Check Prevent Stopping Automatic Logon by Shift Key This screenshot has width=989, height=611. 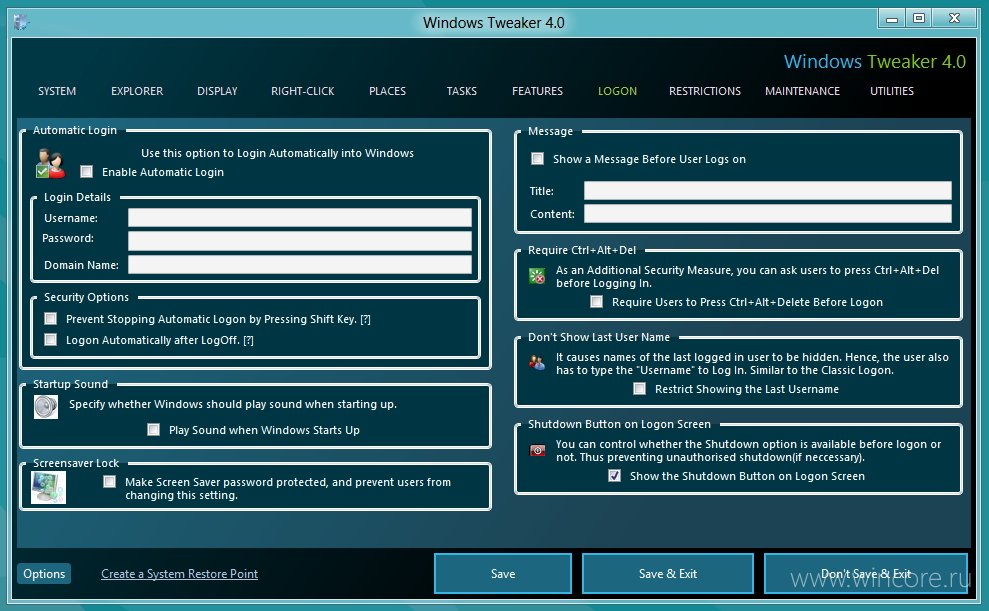coord(50,318)
